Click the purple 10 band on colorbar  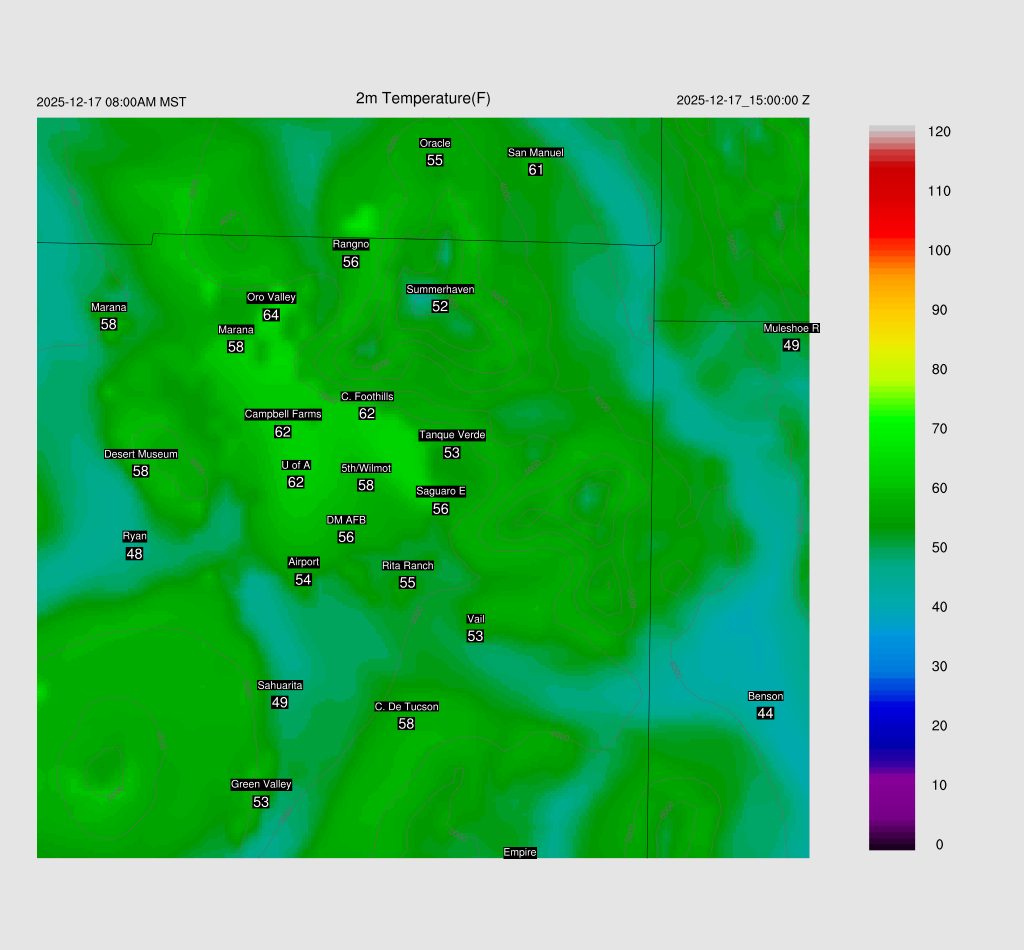892,785
